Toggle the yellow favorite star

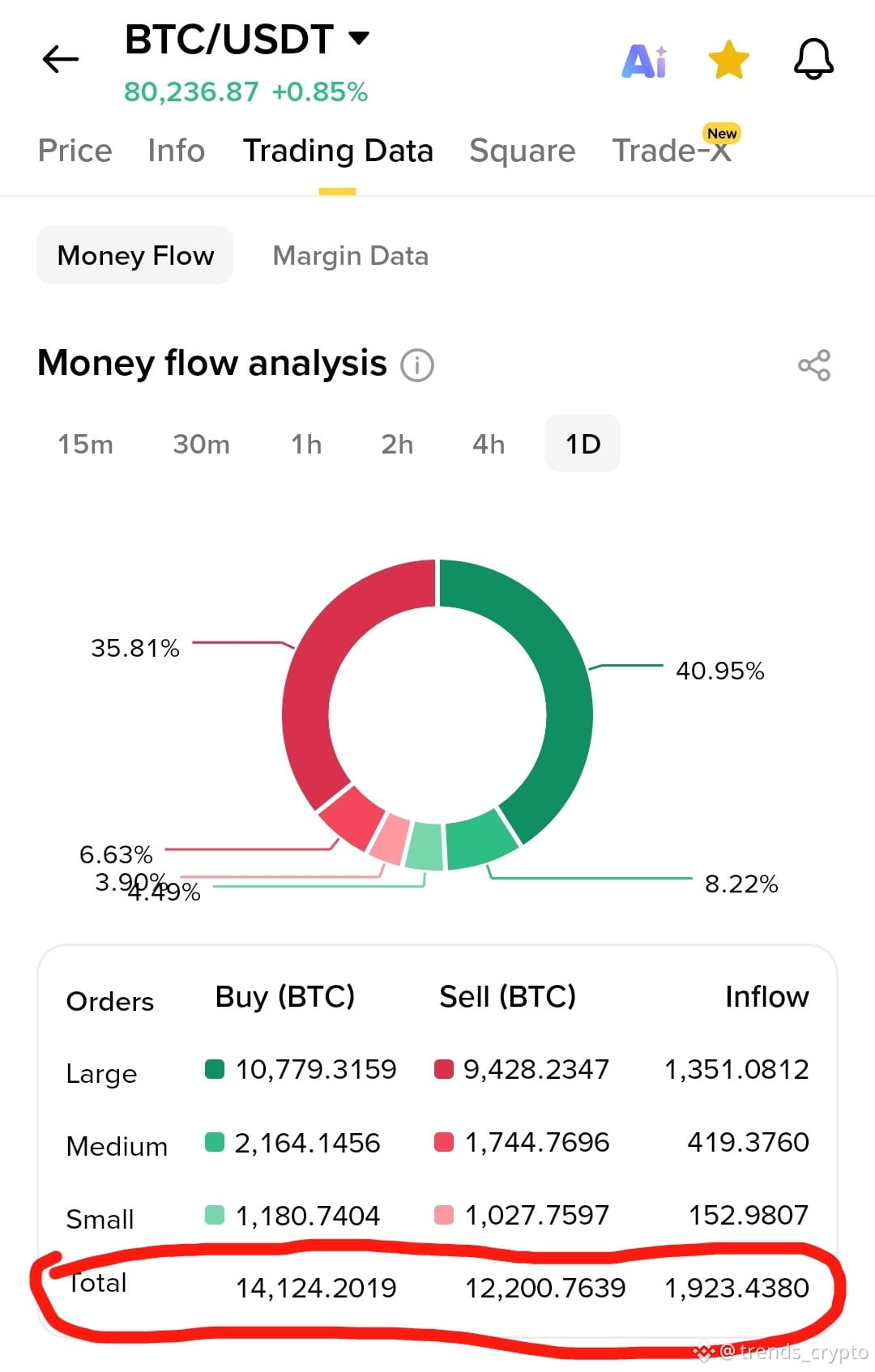(x=729, y=60)
